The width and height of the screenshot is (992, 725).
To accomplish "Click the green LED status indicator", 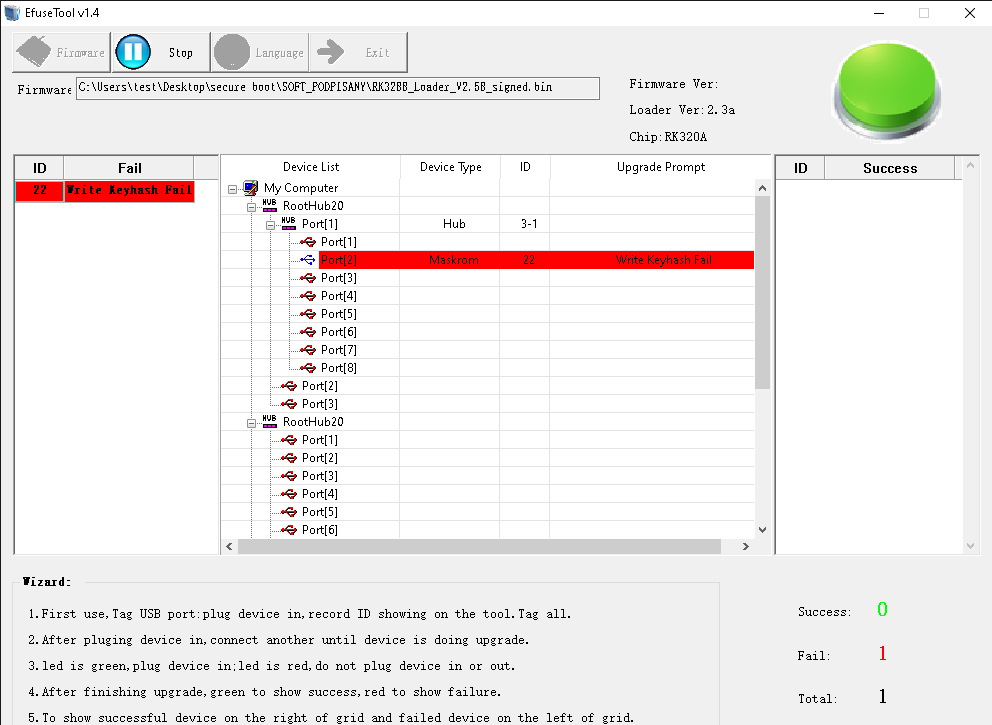I will pos(885,90).
